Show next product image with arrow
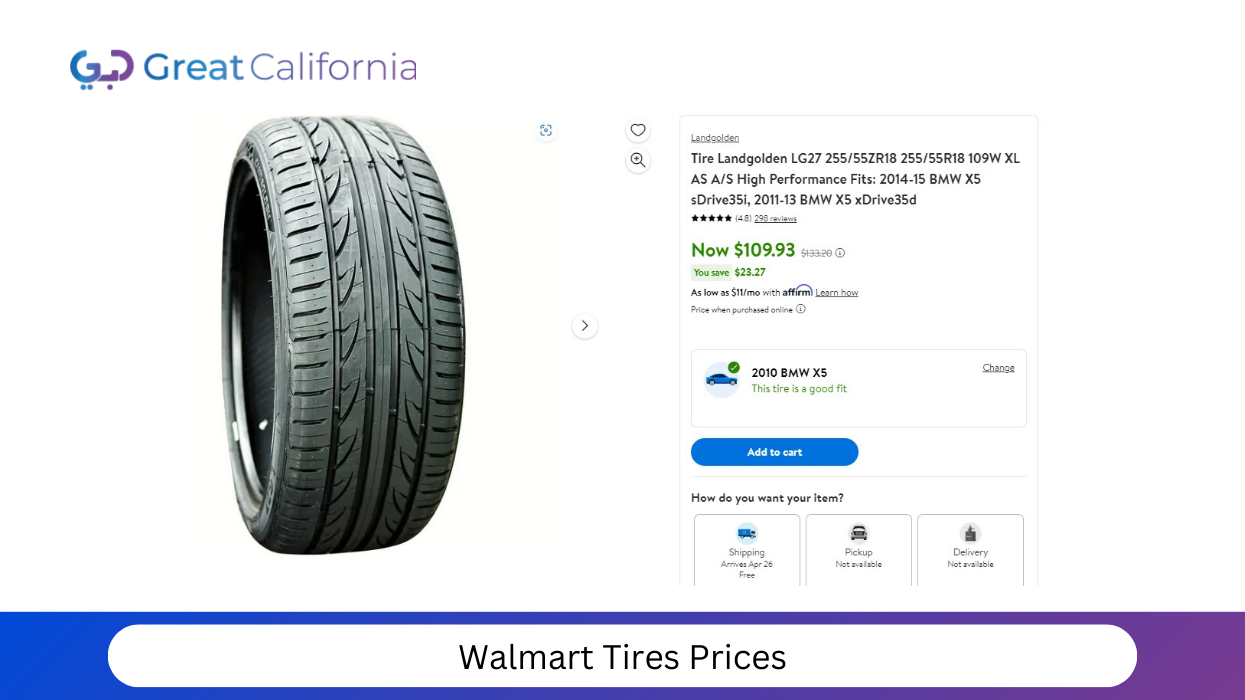This screenshot has width=1245, height=700. point(585,326)
